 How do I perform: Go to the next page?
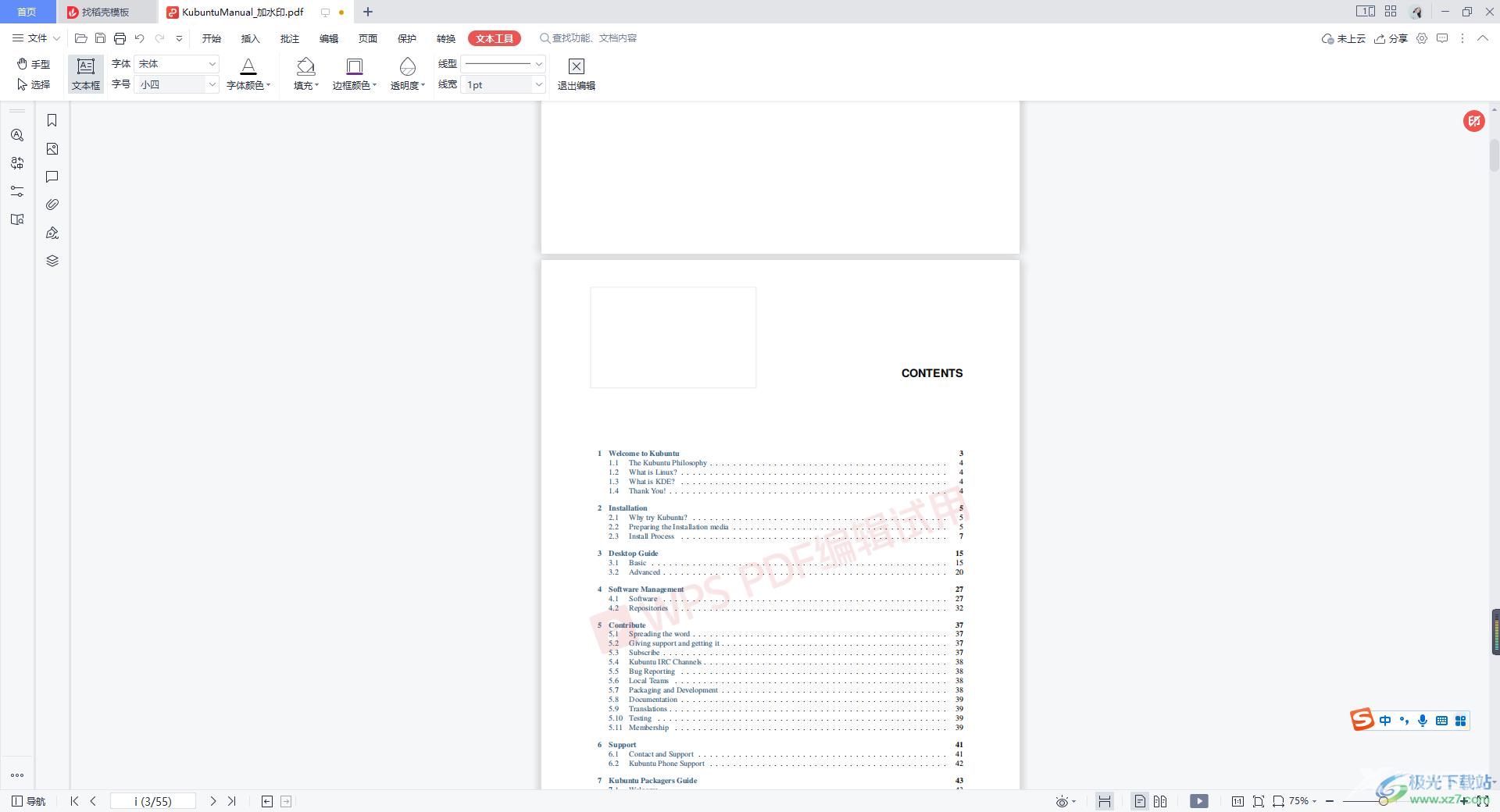pos(212,801)
